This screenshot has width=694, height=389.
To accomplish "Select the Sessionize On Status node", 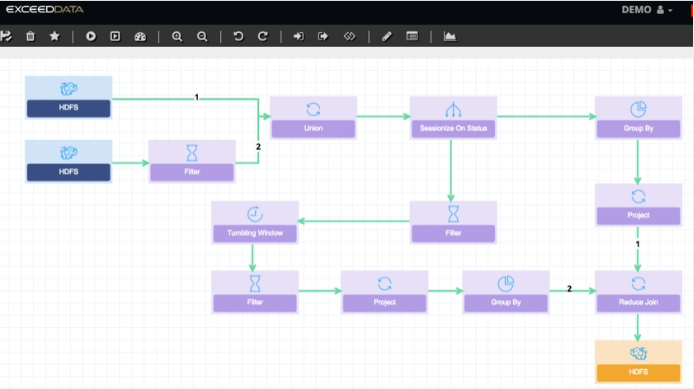I will (x=453, y=118).
